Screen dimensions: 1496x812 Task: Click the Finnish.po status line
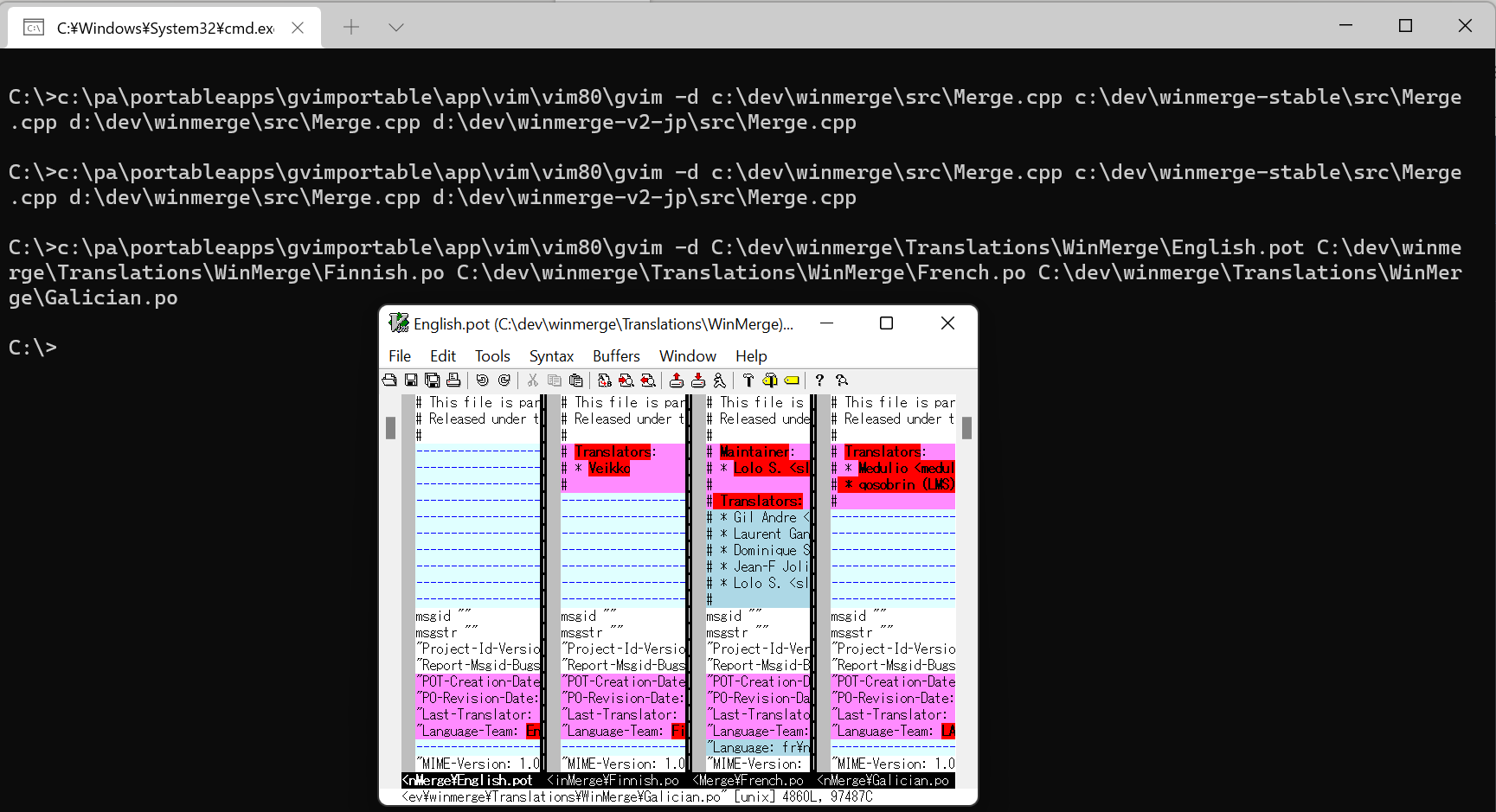point(617,780)
